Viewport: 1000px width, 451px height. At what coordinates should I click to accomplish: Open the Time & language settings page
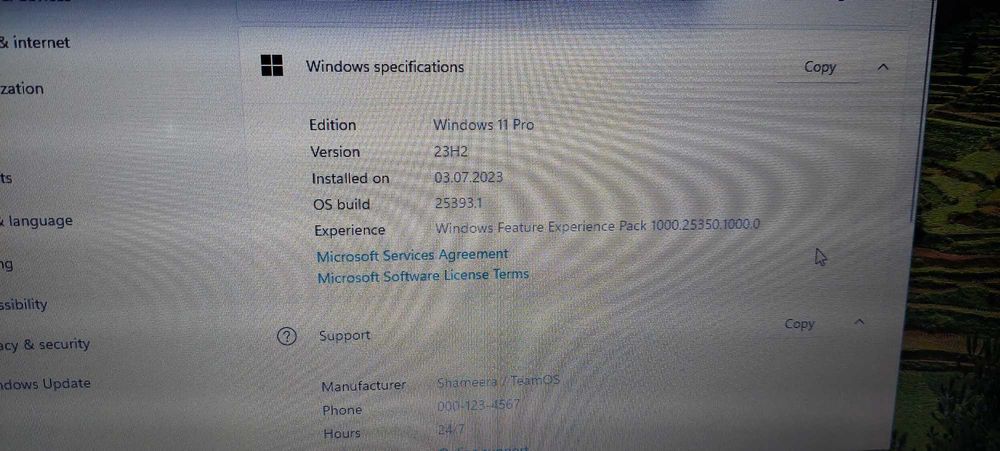(36, 221)
